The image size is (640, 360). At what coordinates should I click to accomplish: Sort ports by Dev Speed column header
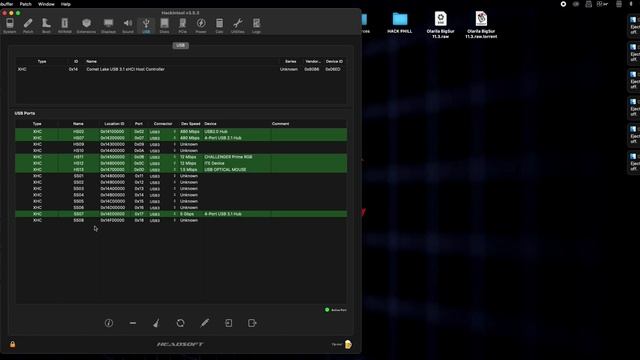[191, 124]
